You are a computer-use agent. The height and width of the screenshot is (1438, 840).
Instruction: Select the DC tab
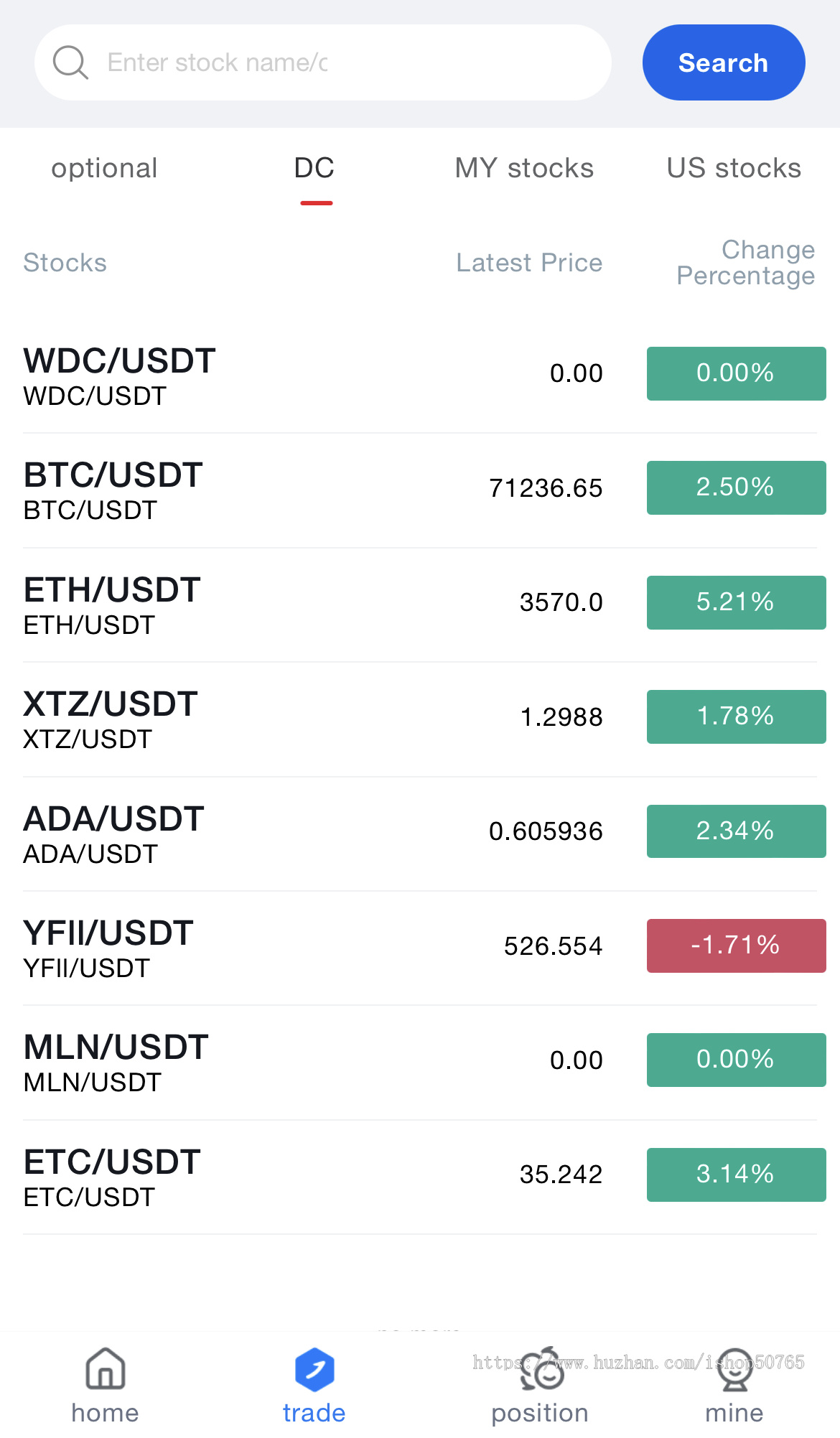point(314,169)
